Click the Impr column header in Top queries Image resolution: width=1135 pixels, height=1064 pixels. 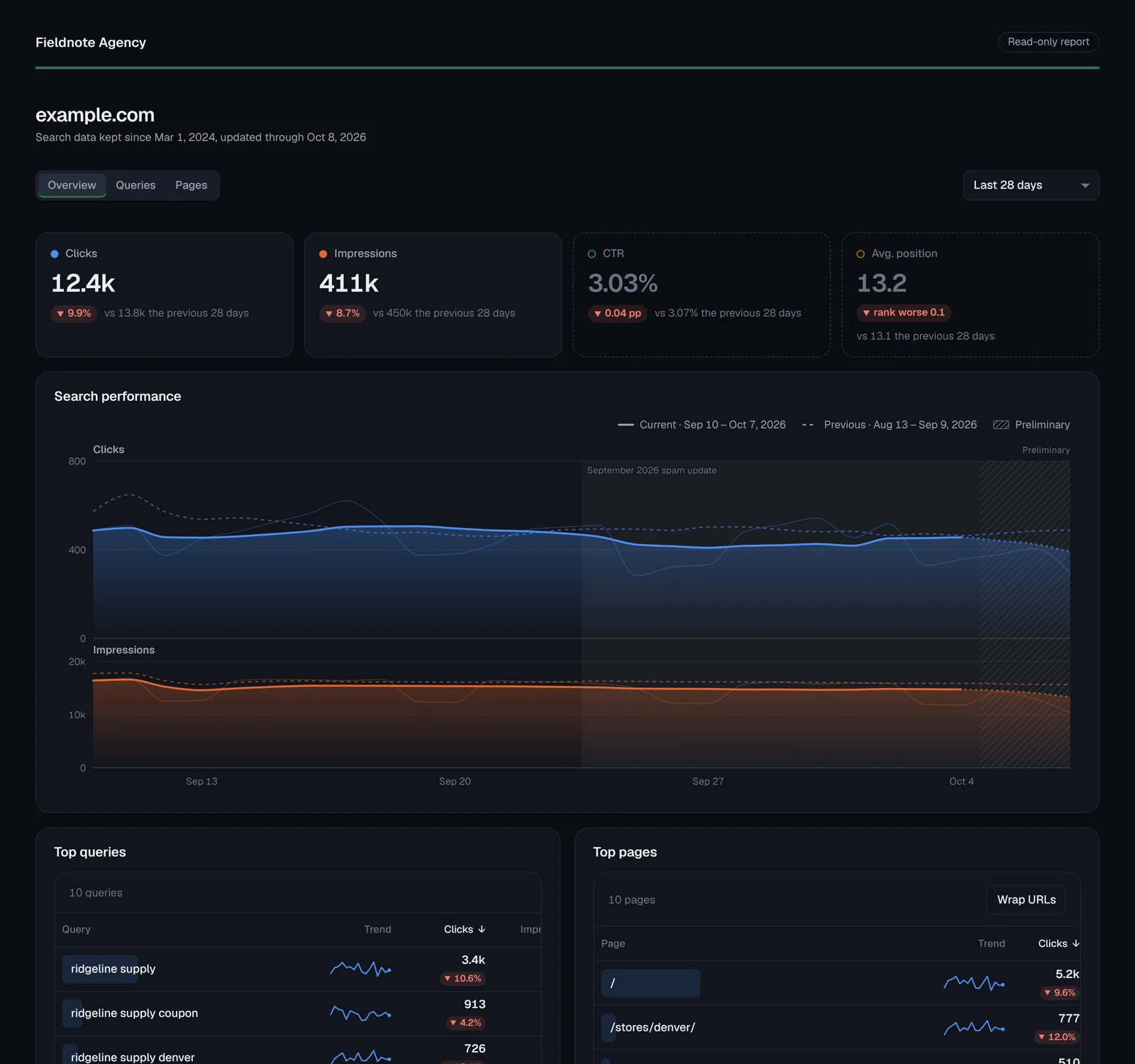click(x=531, y=929)
